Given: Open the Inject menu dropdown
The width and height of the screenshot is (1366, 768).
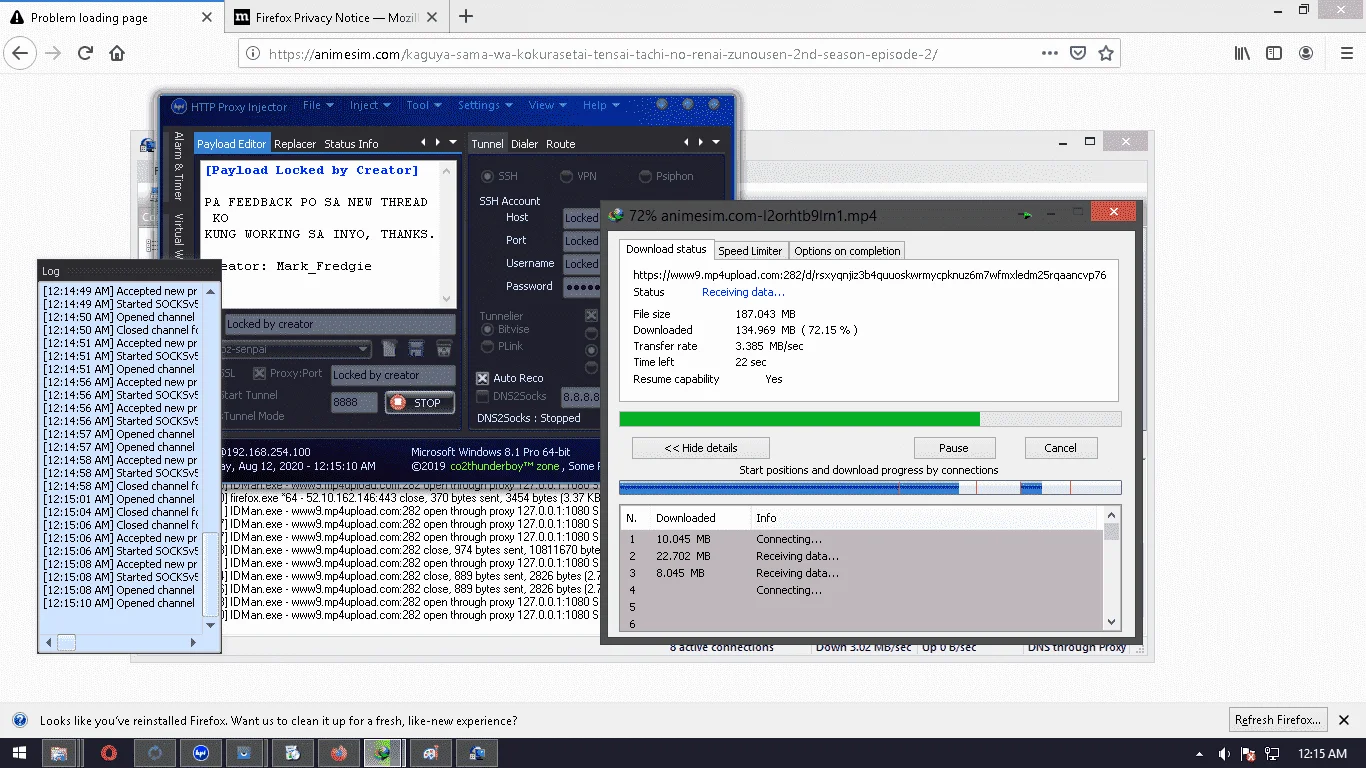Looking at the screenshot, I should [x=370, y=105].
